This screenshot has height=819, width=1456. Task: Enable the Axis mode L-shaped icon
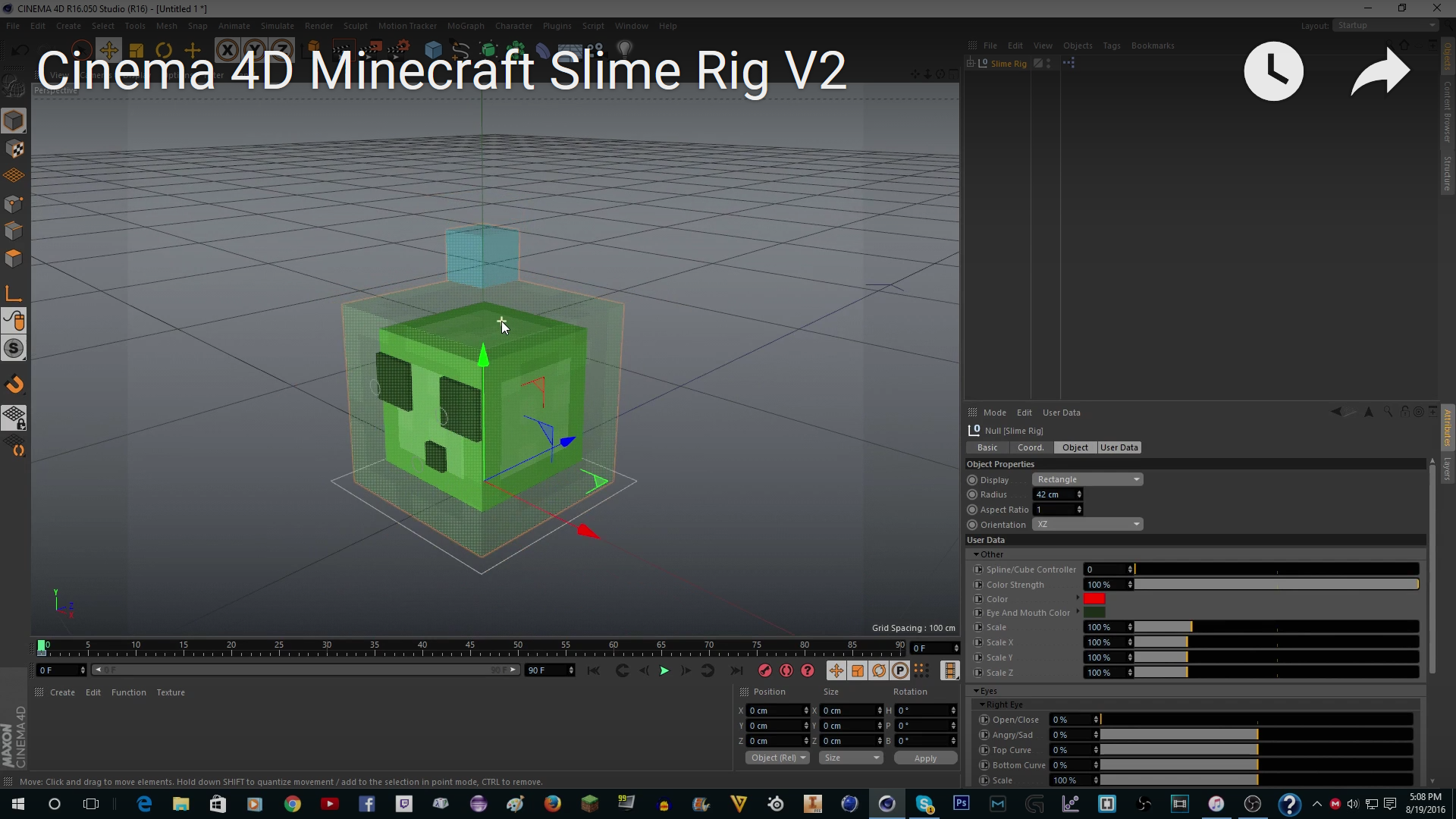point(14,293)
